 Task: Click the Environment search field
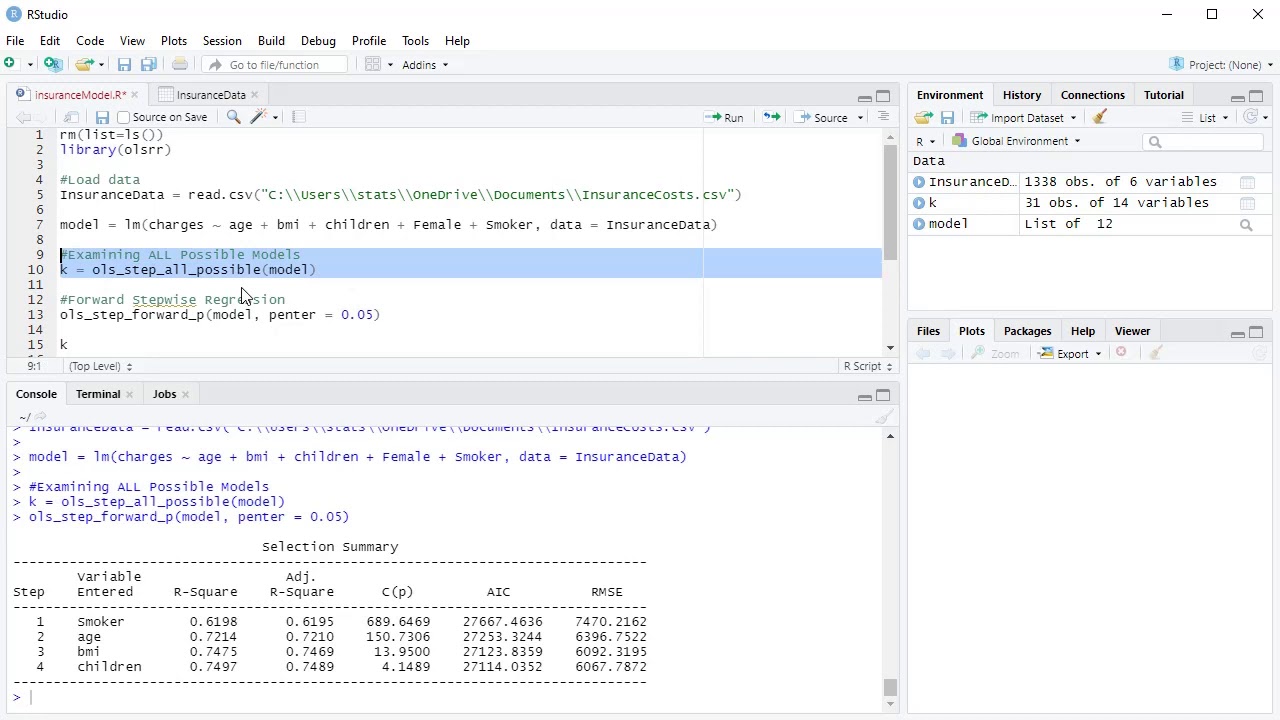(1201, 142)
